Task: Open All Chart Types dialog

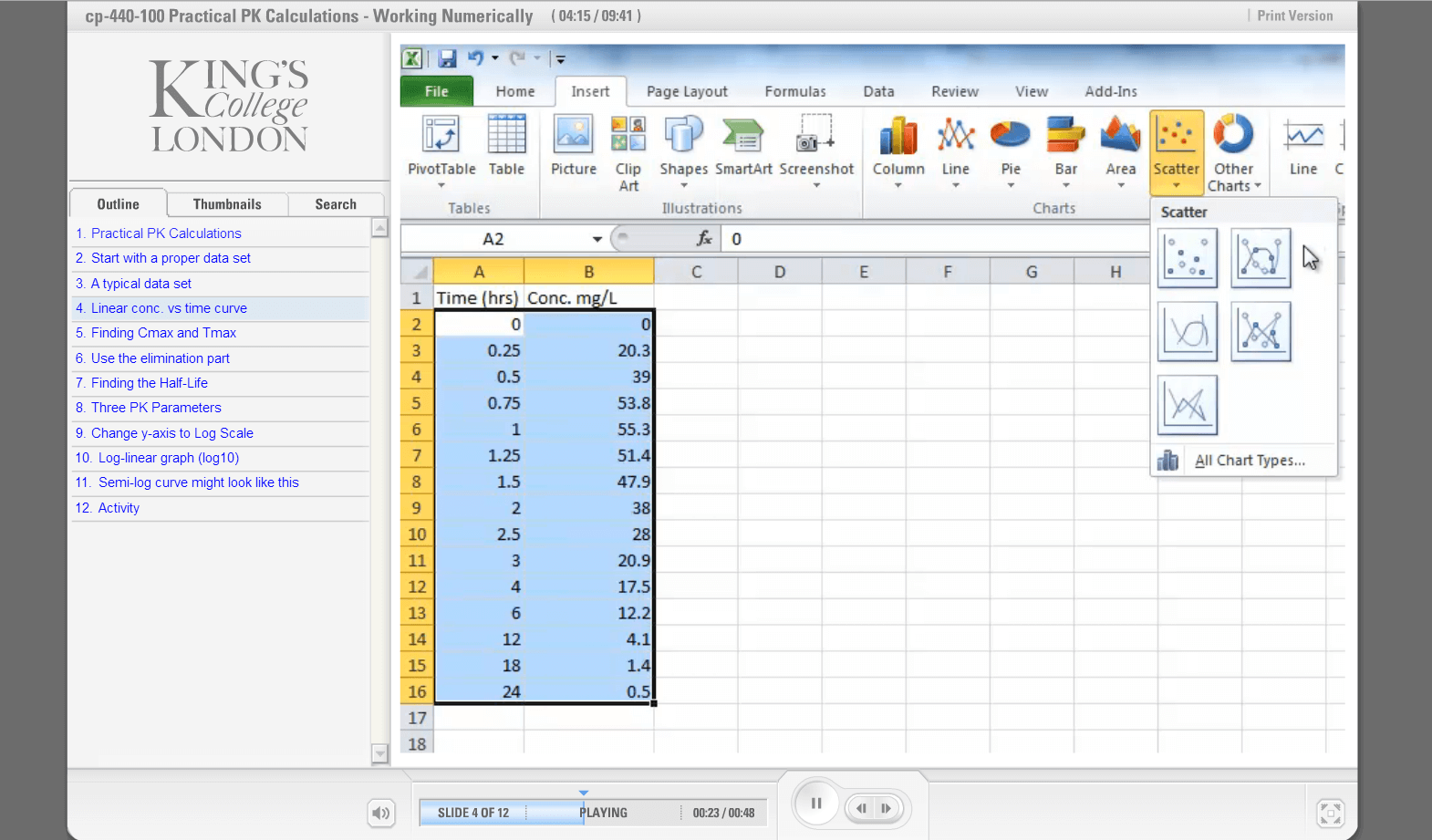Action: (x=1244, y=461)
